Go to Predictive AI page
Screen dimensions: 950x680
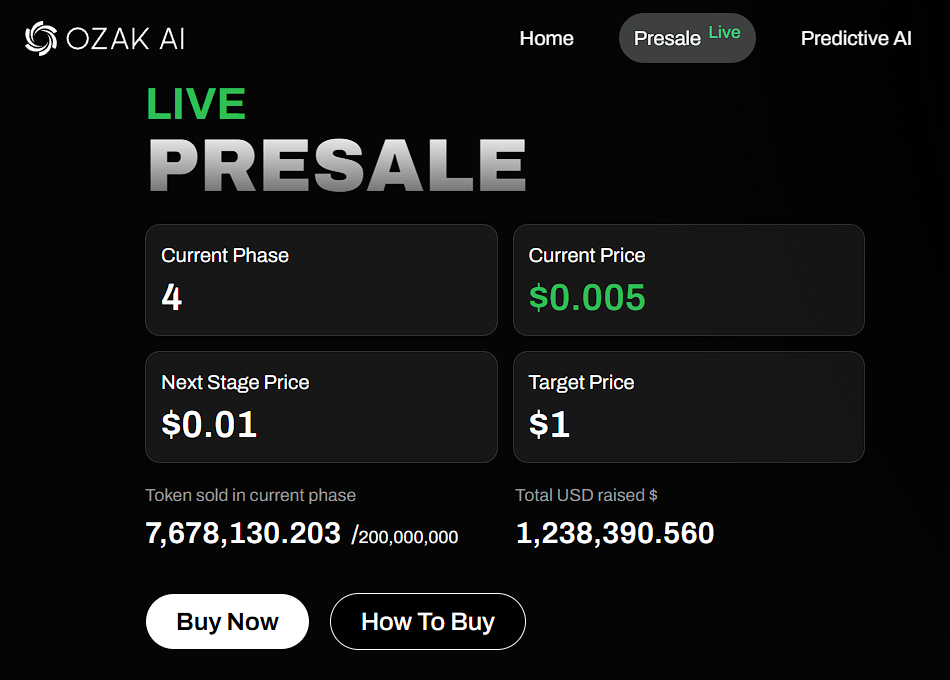[856, 38]
